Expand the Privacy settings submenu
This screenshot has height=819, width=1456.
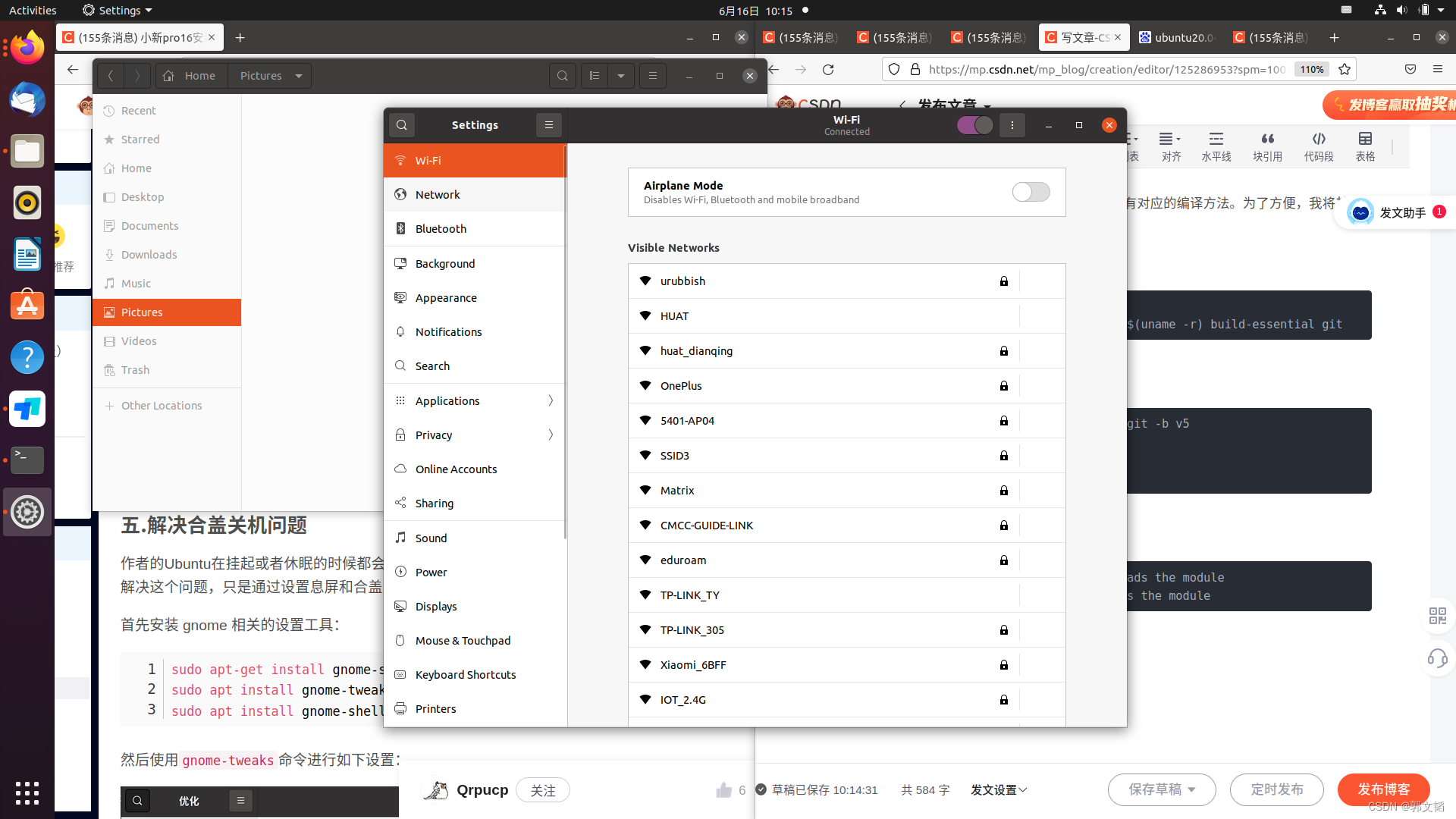551,435
